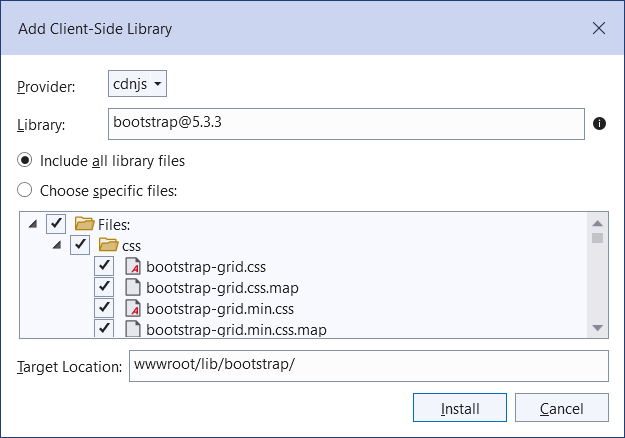Click the Cancel button
This screenshot has height=438, width=625.
tap(561, 408)
